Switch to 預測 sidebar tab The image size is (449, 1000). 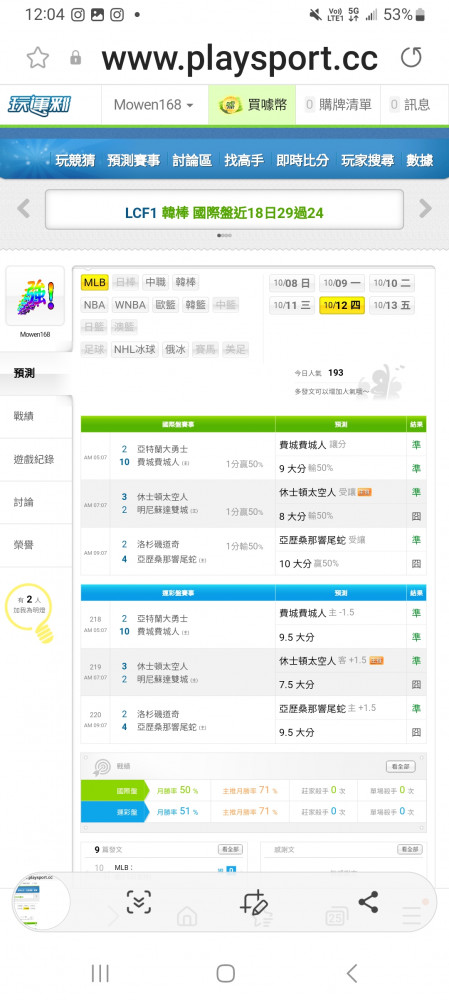tap(36, 373)
